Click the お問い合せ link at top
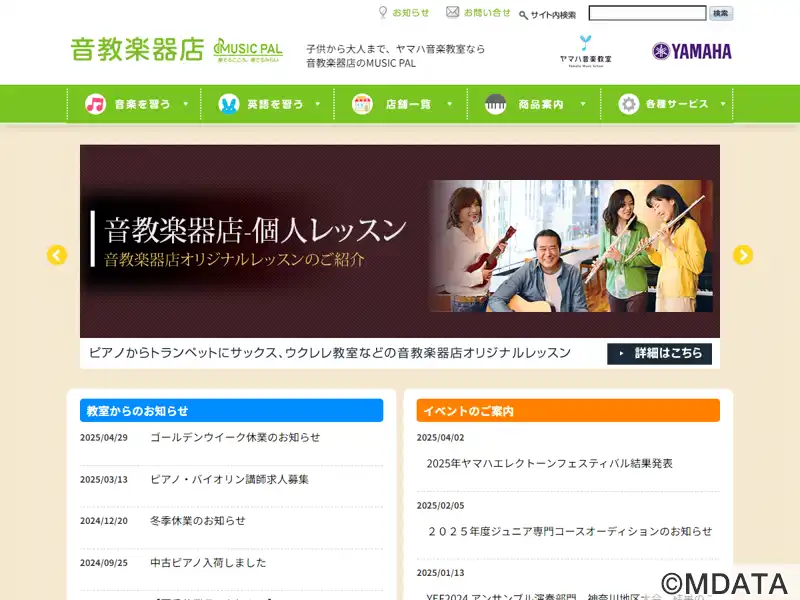The image size is (800, 600). (487, 13)
